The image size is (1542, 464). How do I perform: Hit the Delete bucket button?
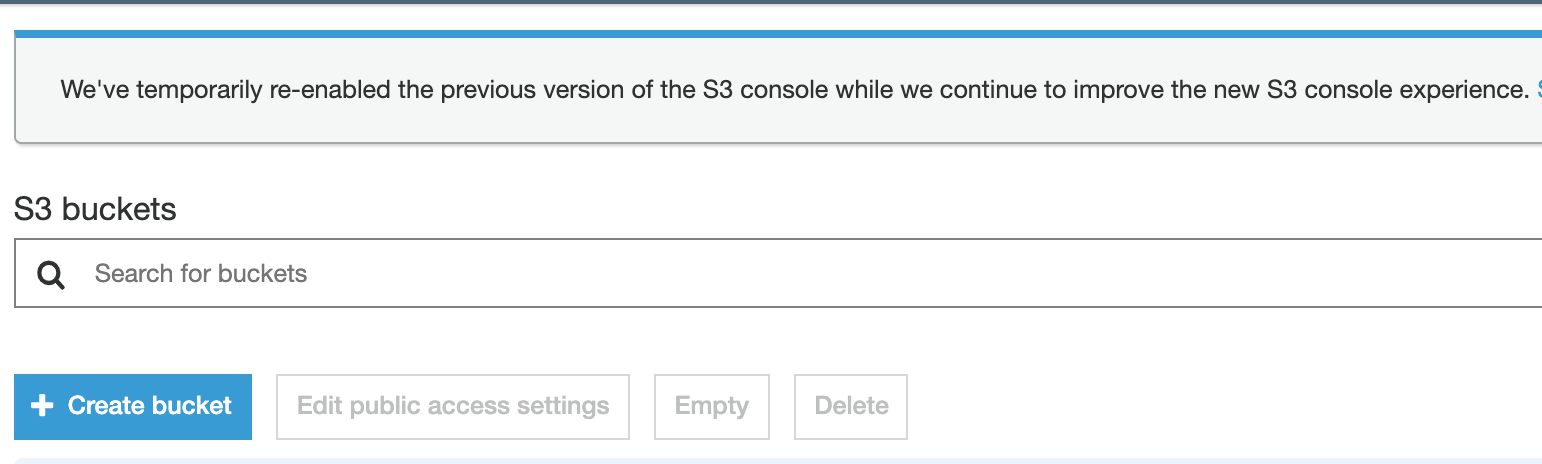click(851, 406)
